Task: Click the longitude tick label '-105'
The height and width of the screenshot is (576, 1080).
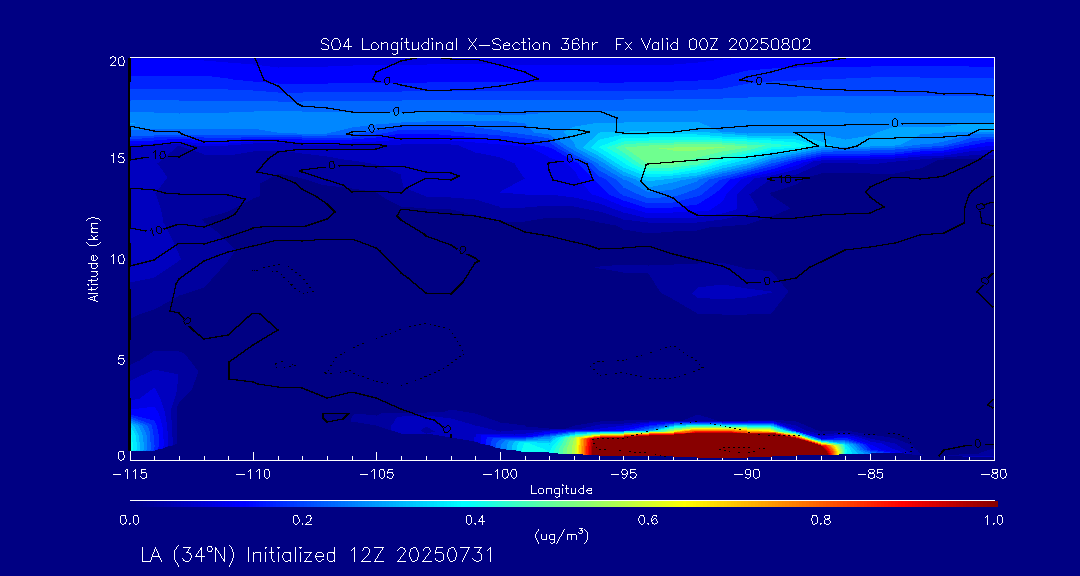Action: (x=377, y=475)
